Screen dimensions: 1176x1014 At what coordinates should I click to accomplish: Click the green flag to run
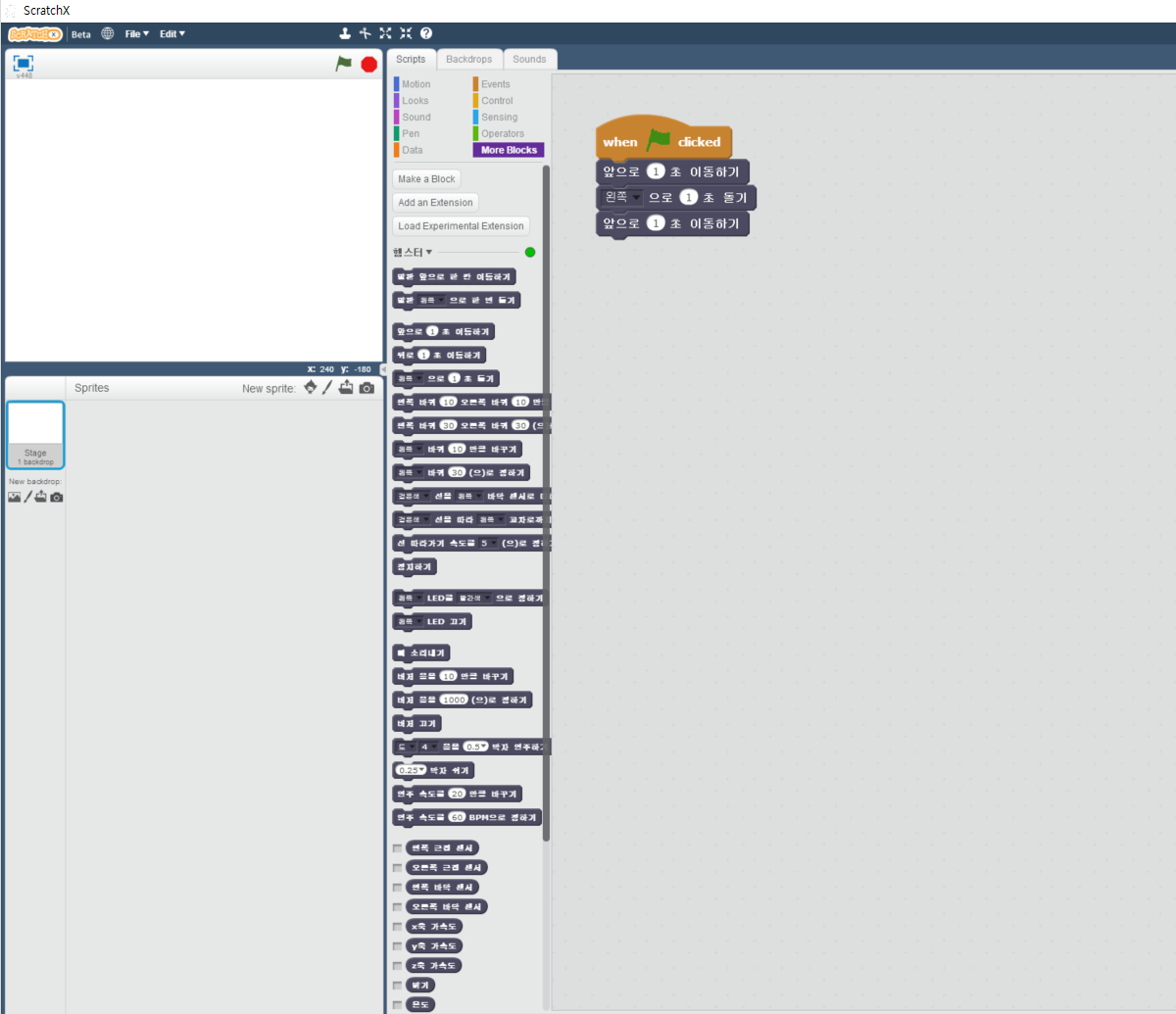tap(343, 64)
